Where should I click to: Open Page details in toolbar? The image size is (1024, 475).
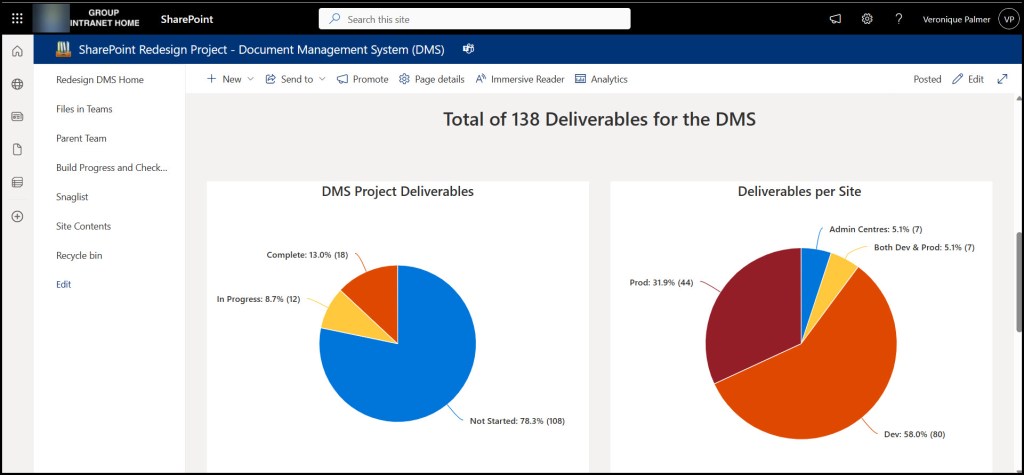[x=431, y=79]
